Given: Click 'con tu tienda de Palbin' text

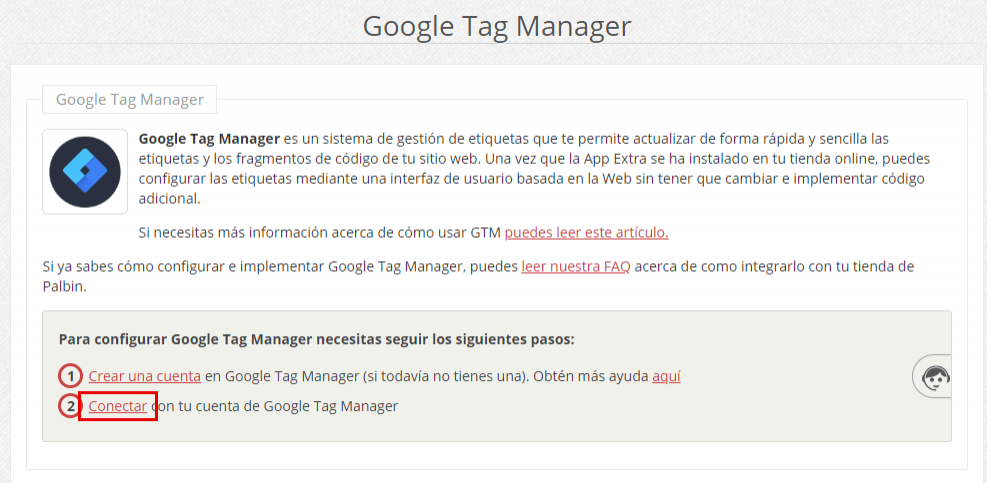Looking at the screenshot, I should pos(860,267).
